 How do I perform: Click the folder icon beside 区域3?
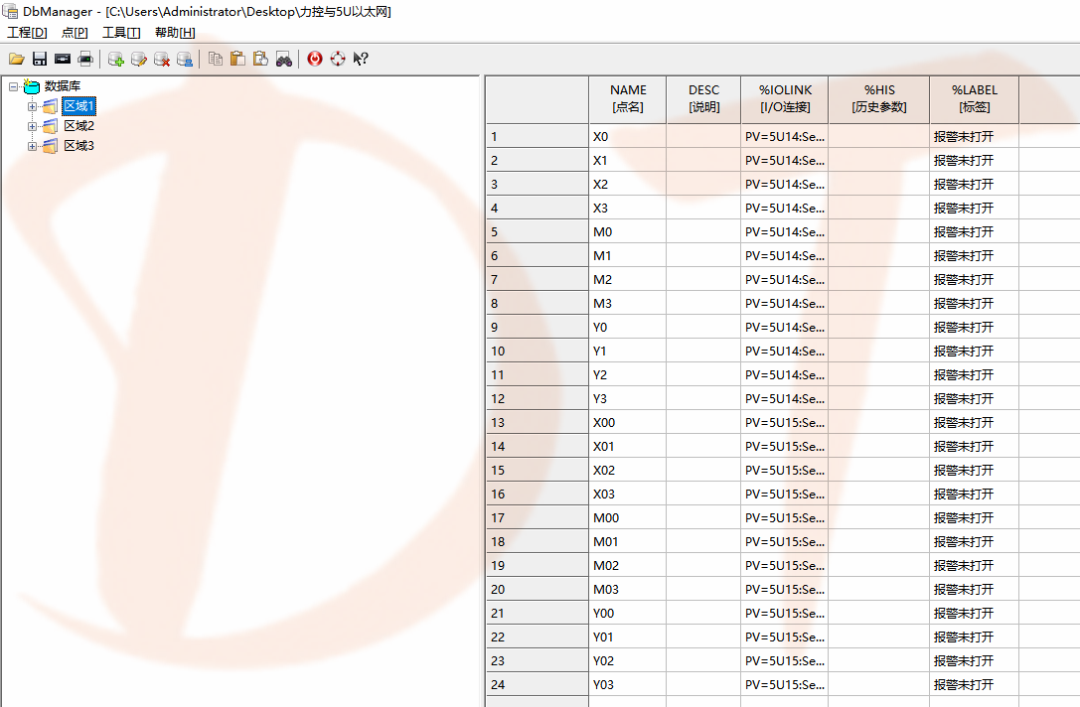tap(50, 146)
